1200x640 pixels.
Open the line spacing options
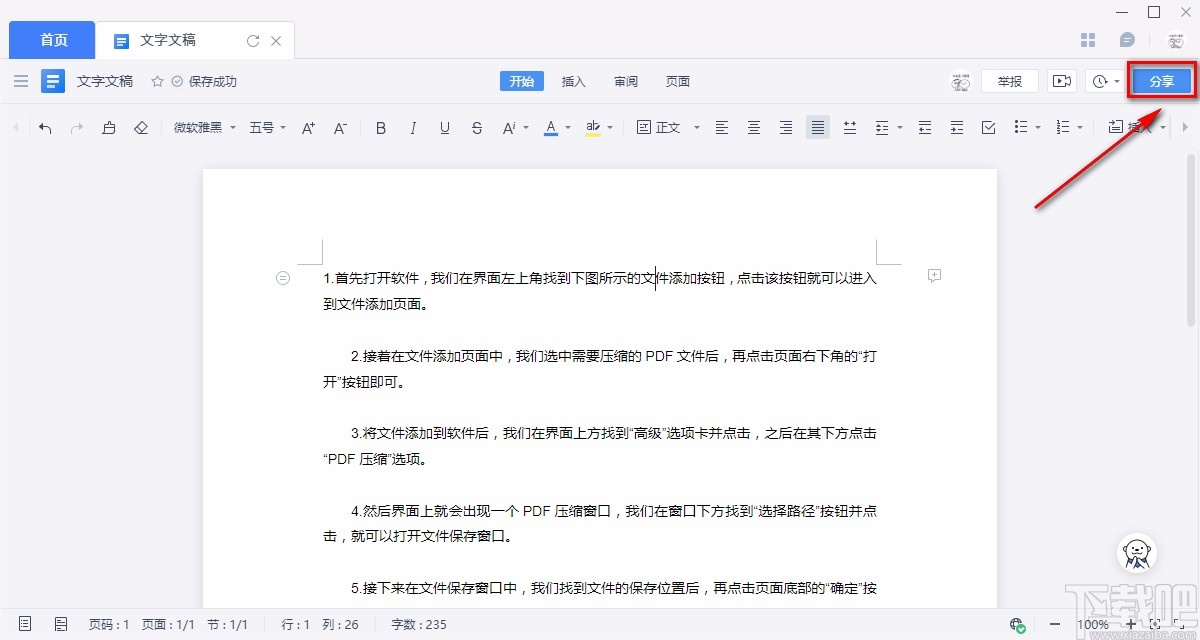[x=888, y=128]
